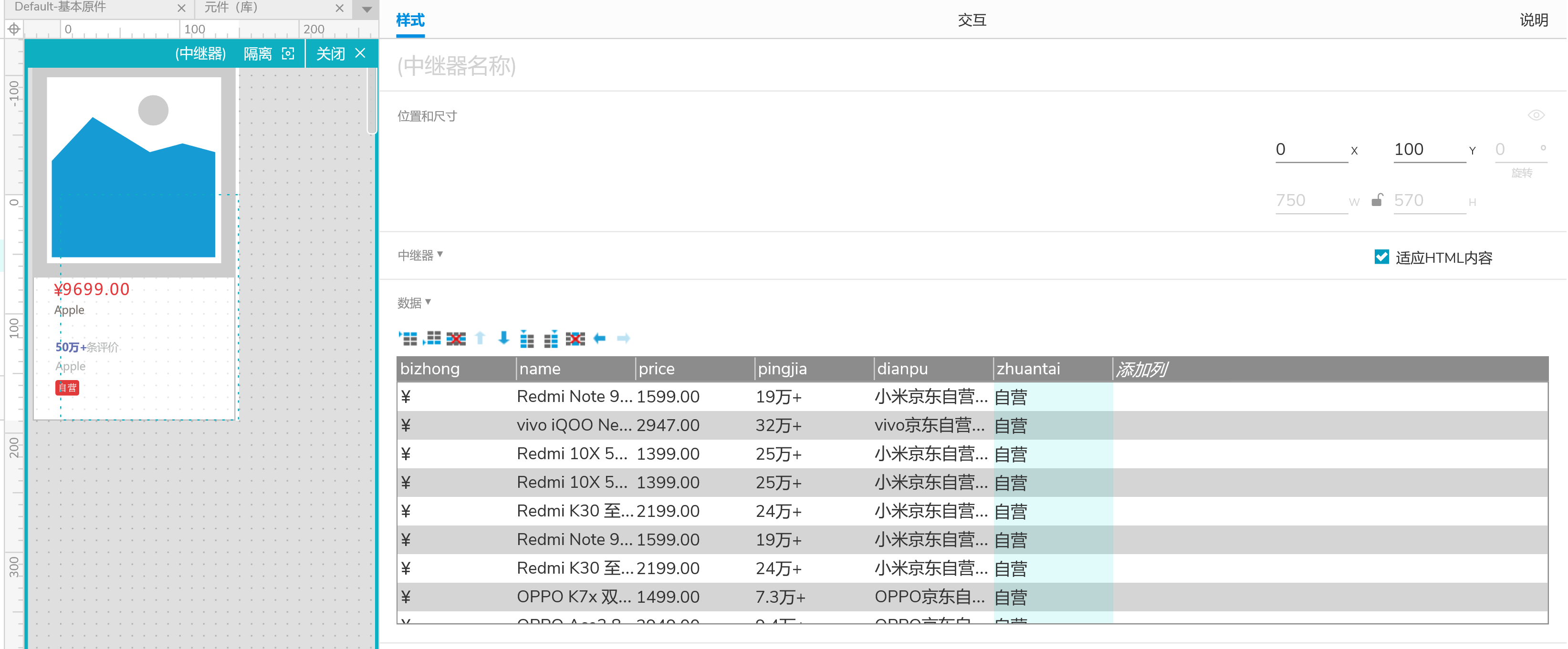Click the delete row icon
1568x649 pixels.
456,338
